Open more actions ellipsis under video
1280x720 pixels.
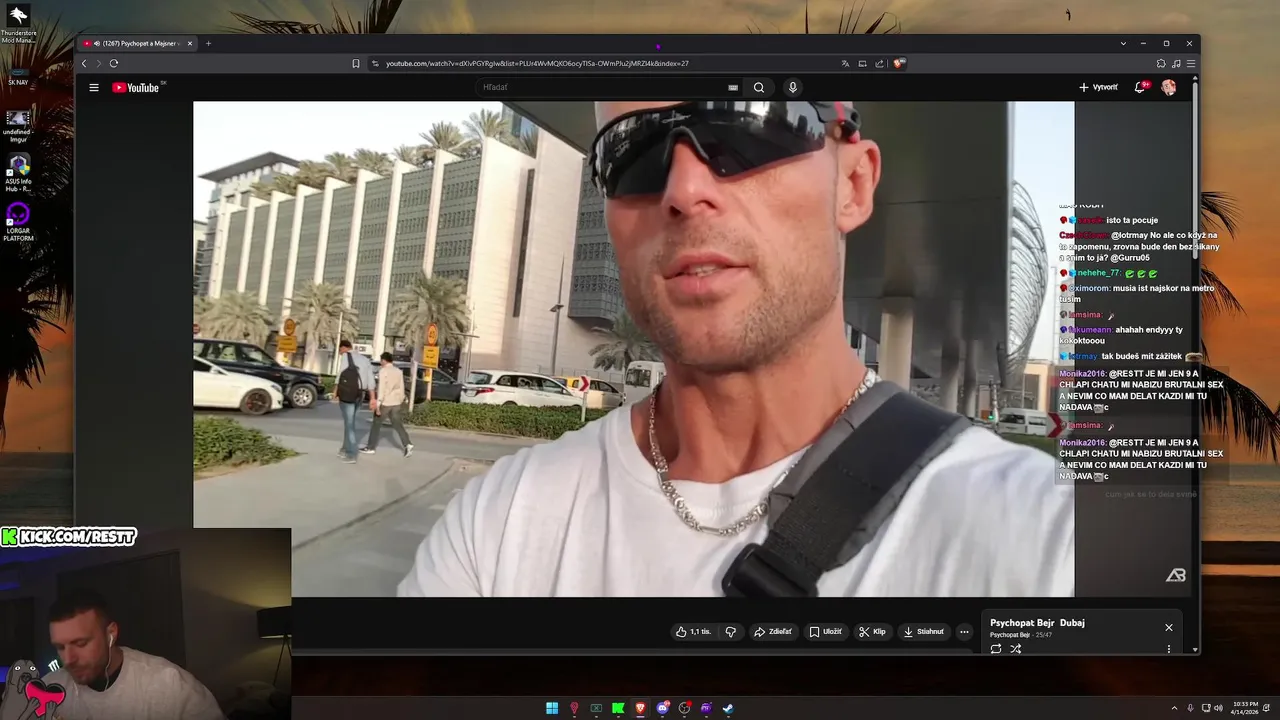tap(964, 632)
